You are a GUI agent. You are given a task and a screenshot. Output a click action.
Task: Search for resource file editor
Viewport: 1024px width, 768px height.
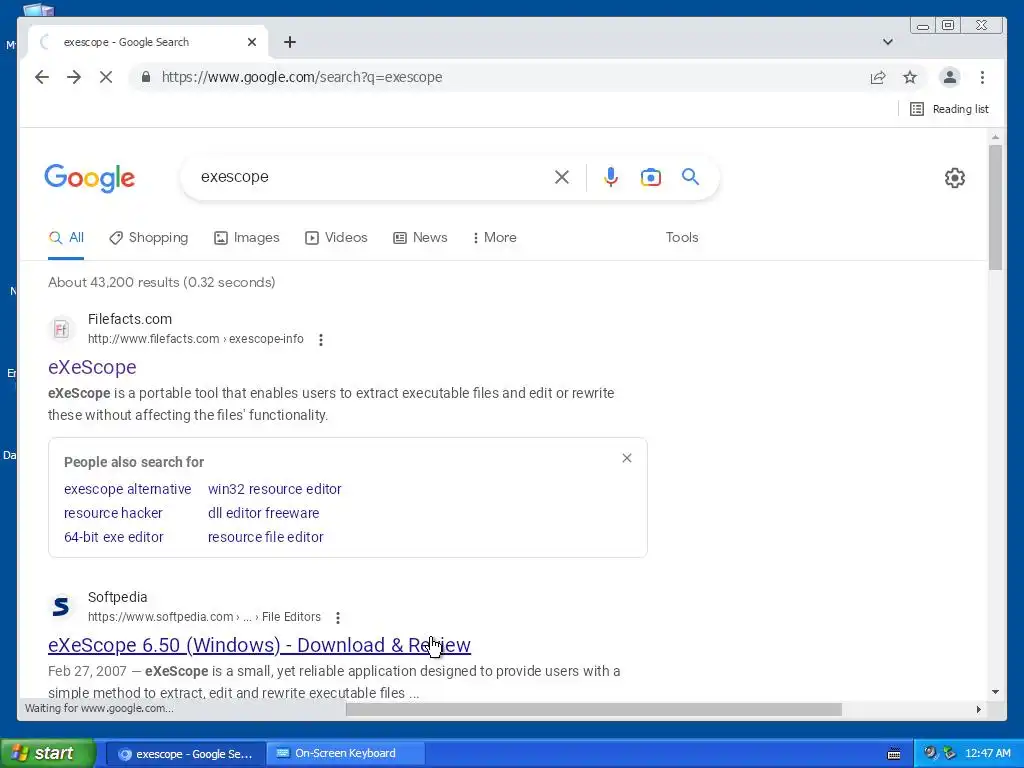tap(265, 537)
